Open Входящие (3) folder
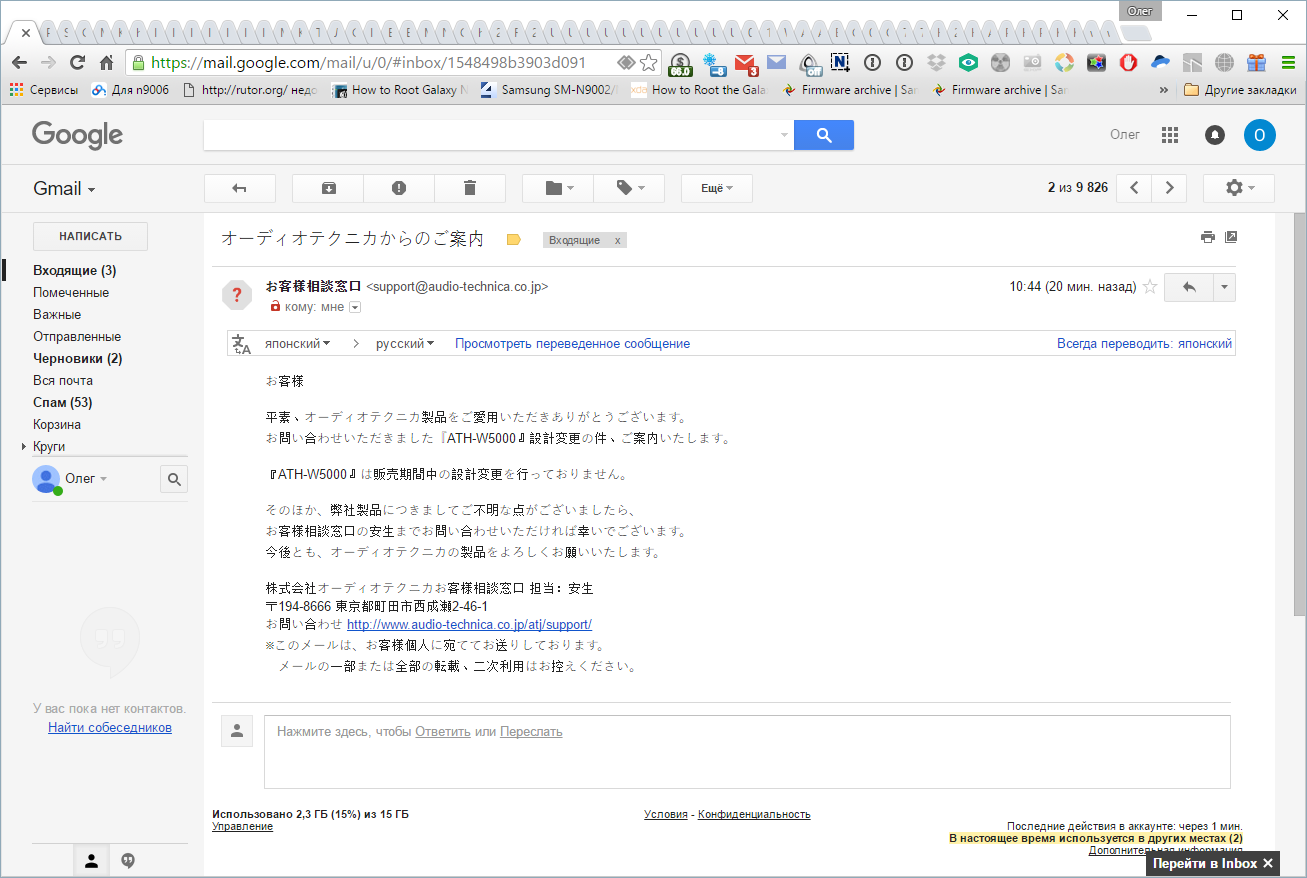The width and height of the screenshot is (1307, 878). pyautogui.click(x=75, y=271)
